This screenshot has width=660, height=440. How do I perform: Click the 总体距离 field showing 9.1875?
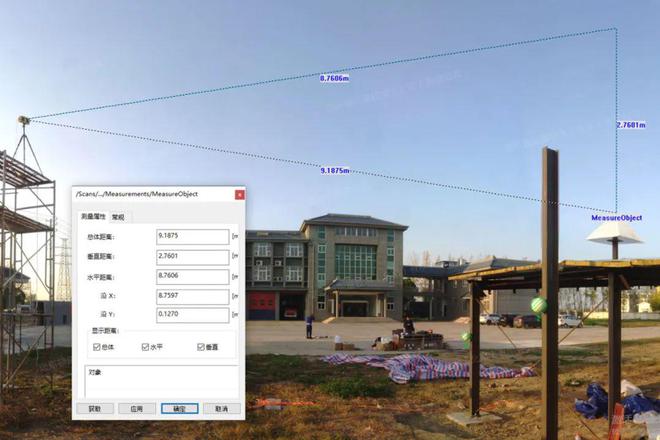(192, 237)
